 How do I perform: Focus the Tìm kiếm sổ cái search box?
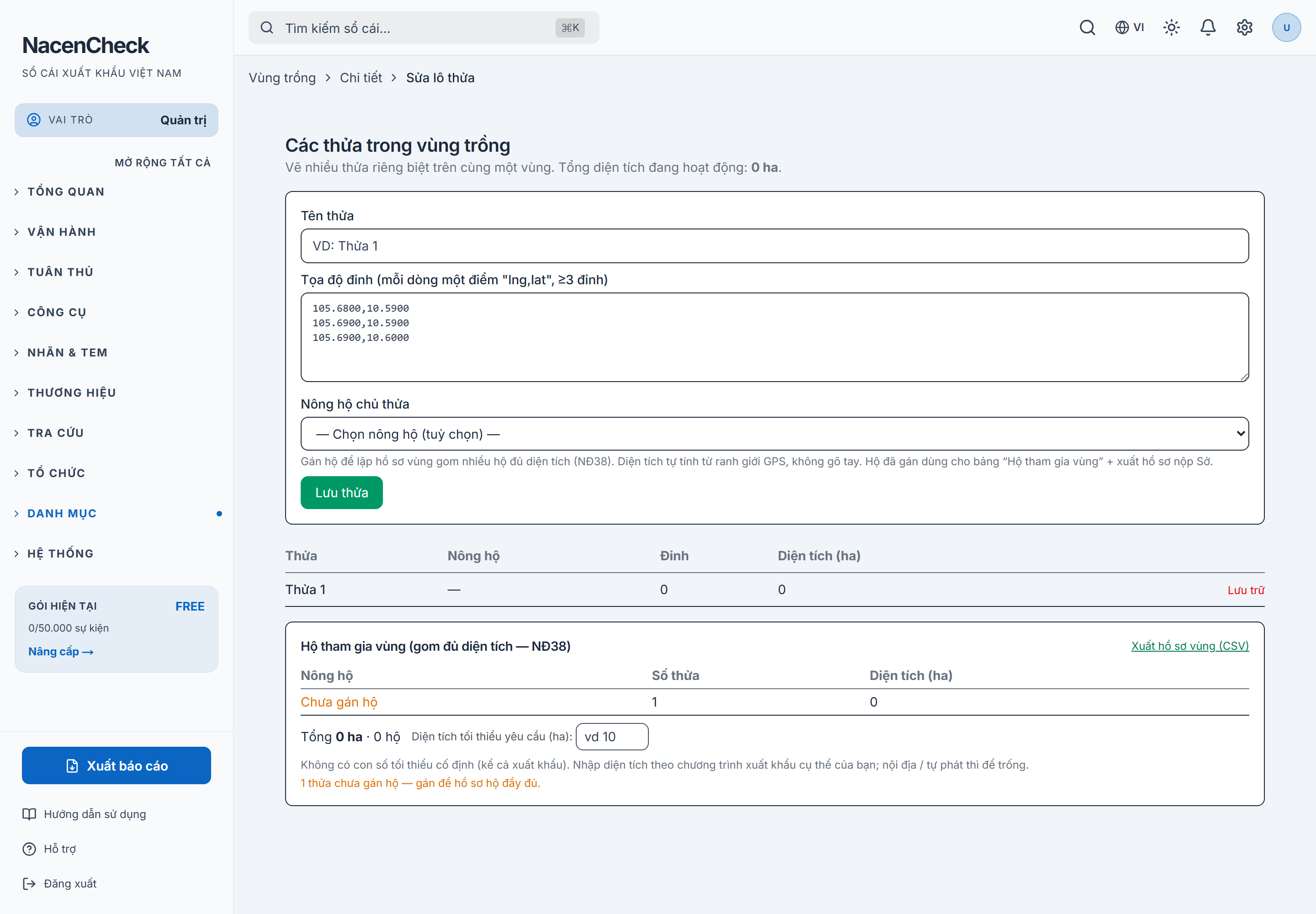(x=423, y=27)
